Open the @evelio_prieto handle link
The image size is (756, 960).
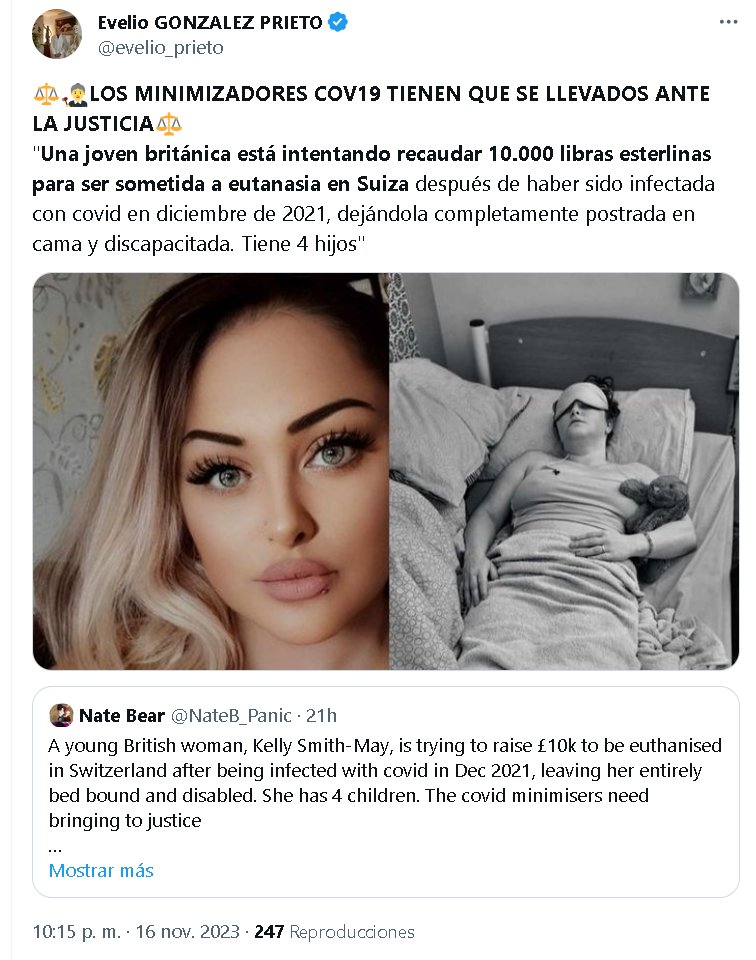(x=160, y=48)
